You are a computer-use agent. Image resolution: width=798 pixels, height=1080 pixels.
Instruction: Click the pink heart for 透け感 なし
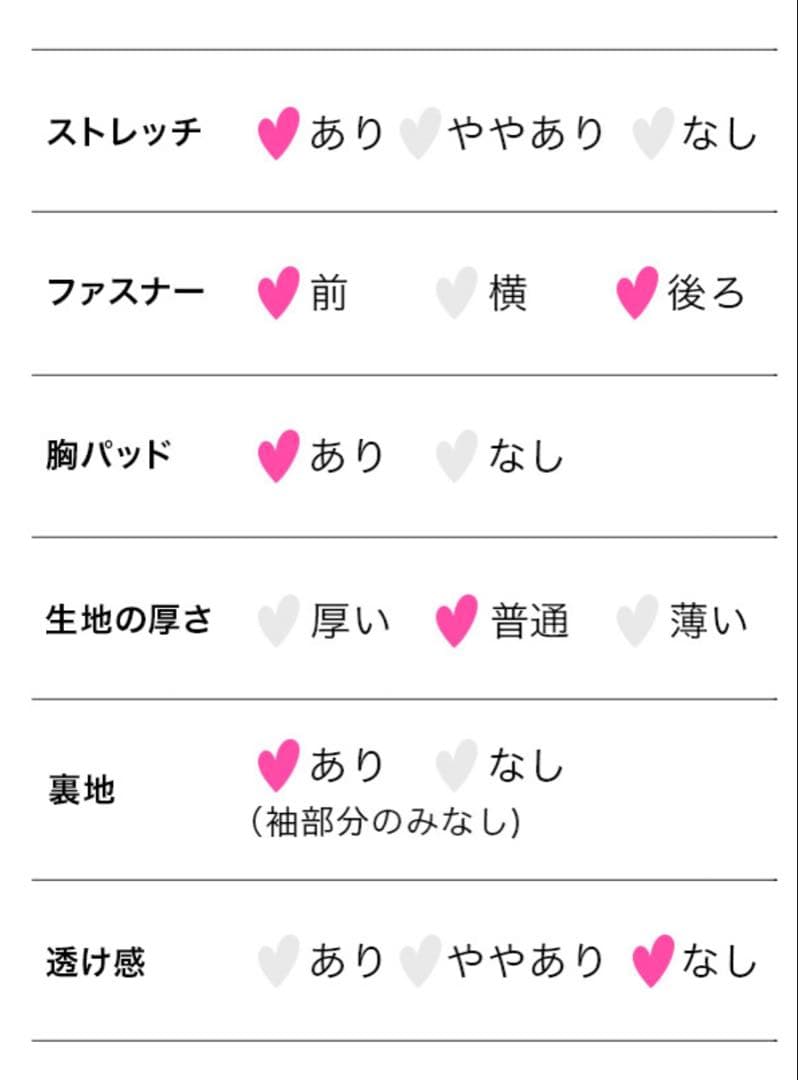point(652,961)
